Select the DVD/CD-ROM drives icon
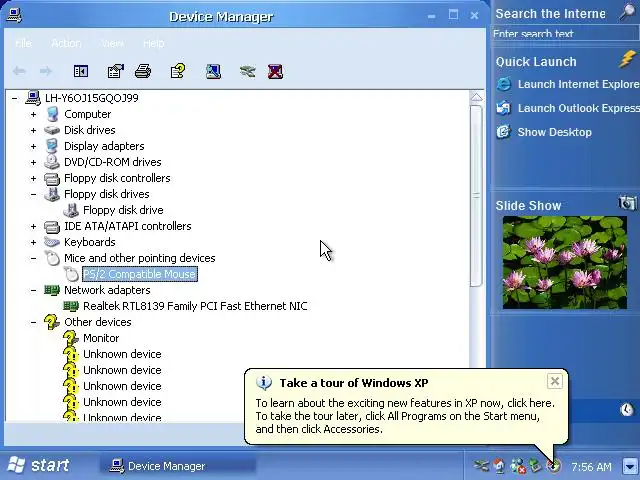Image resolution: width=640 pixels, height=480 pixels. click(x=52, y=162)
